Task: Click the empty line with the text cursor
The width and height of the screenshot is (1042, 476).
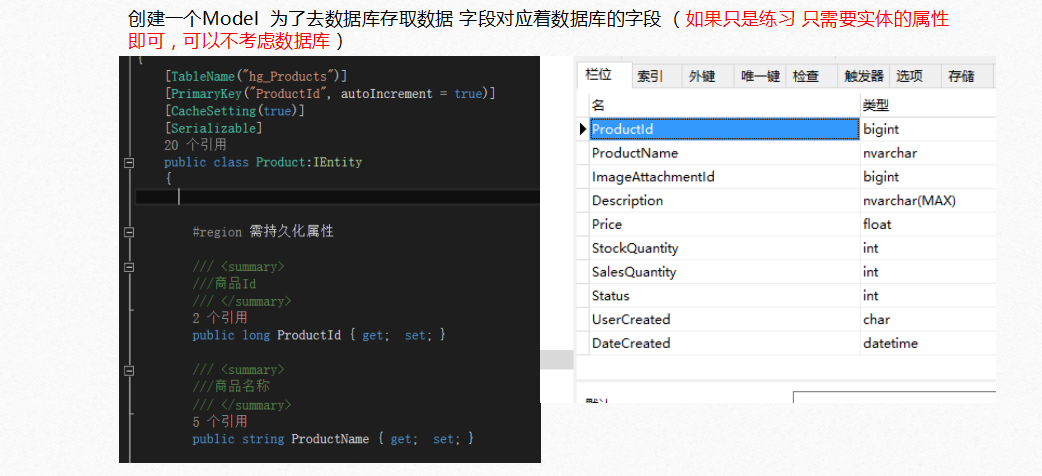Action: pyautogui.click(x=338, y=197)
